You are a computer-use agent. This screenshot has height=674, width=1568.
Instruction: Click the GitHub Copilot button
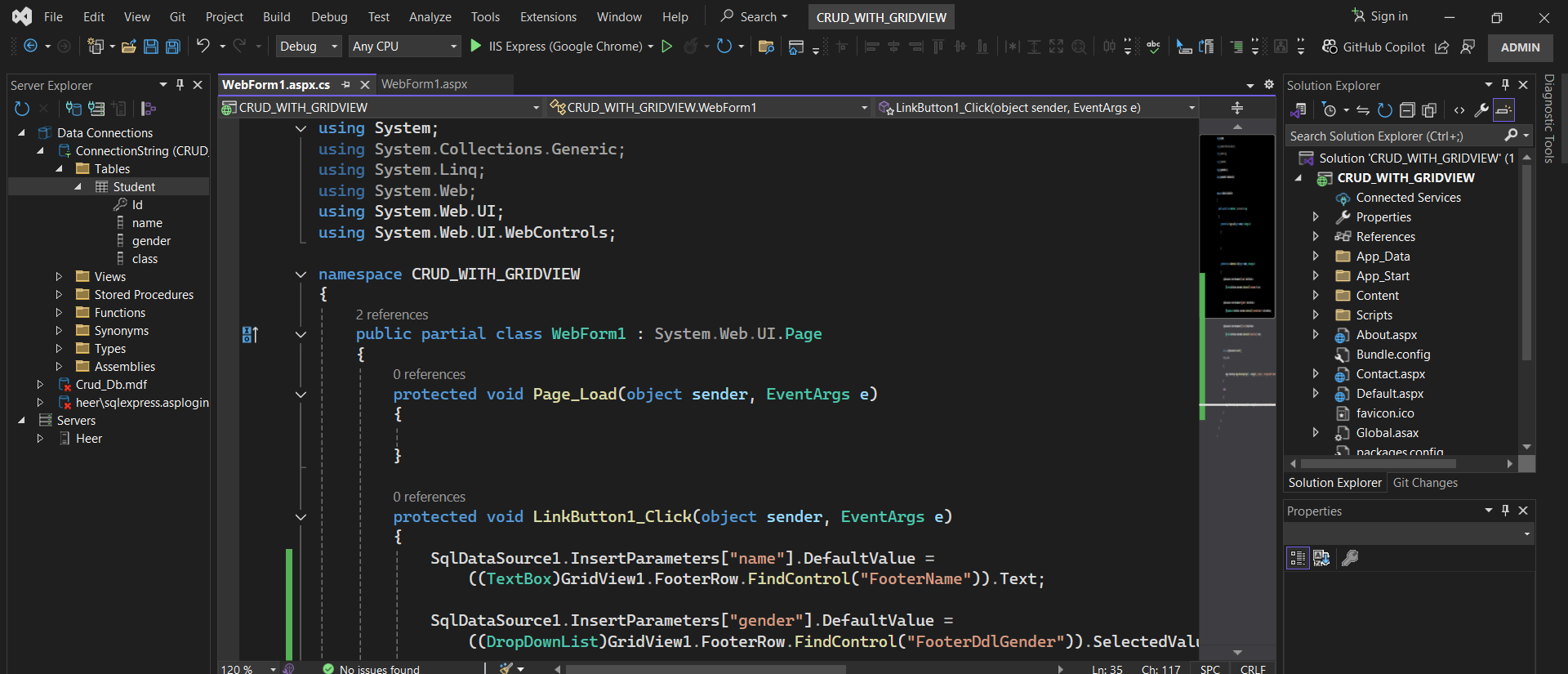[1374, 47]
